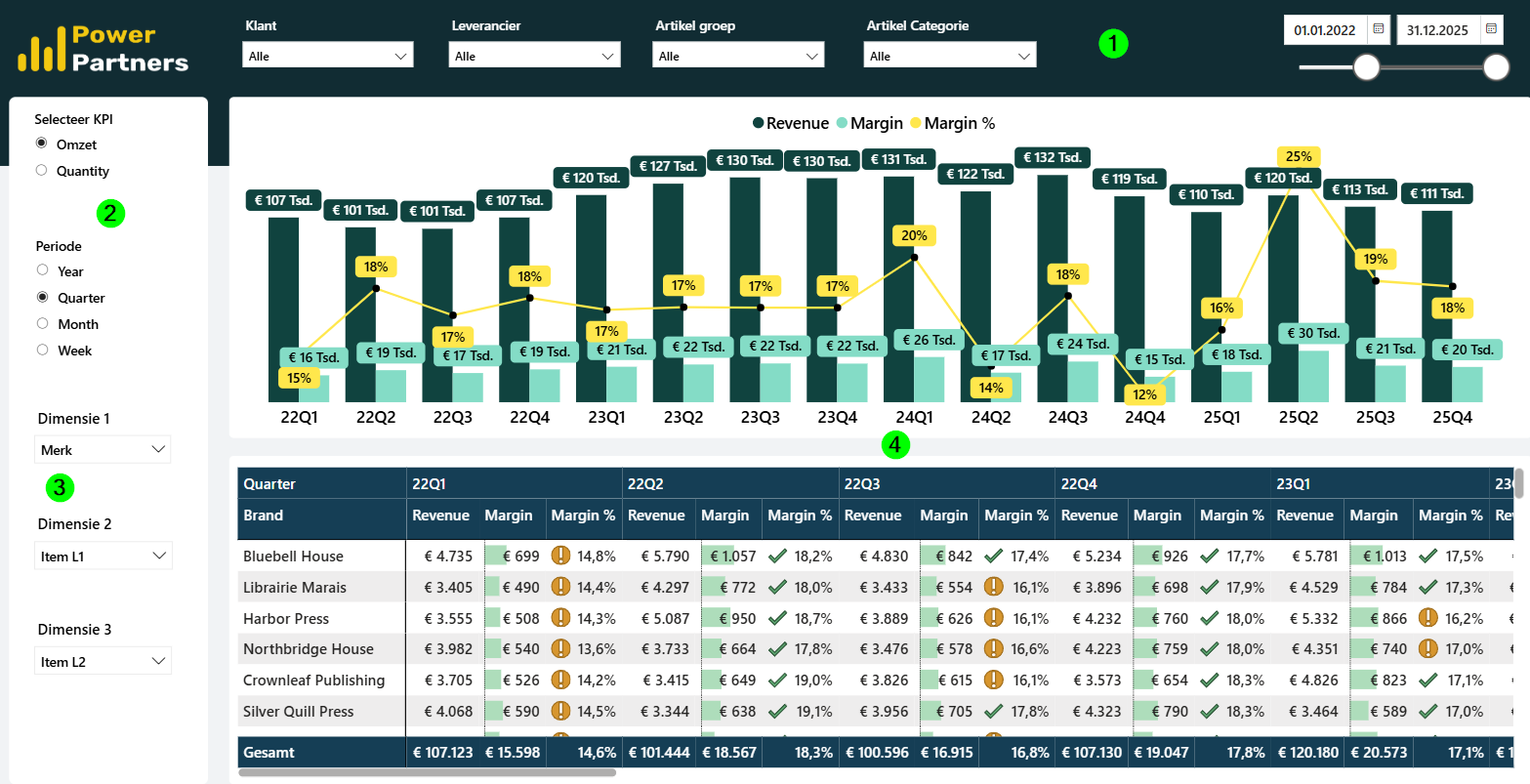
Task: Click warning icon in Bluebell House 22Q1 margin
Action: [x=560, y=557]
